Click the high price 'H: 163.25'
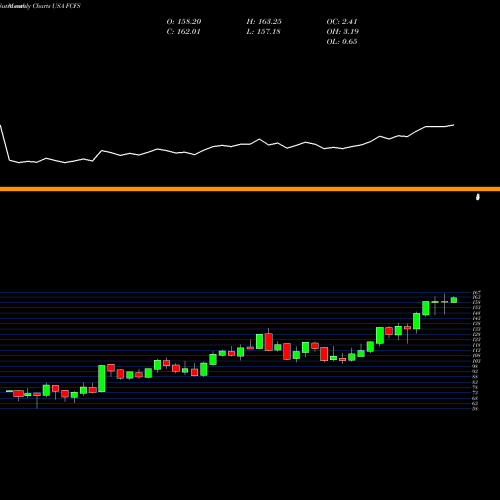The height and width of the screenshot is (500, 500). 264,22
